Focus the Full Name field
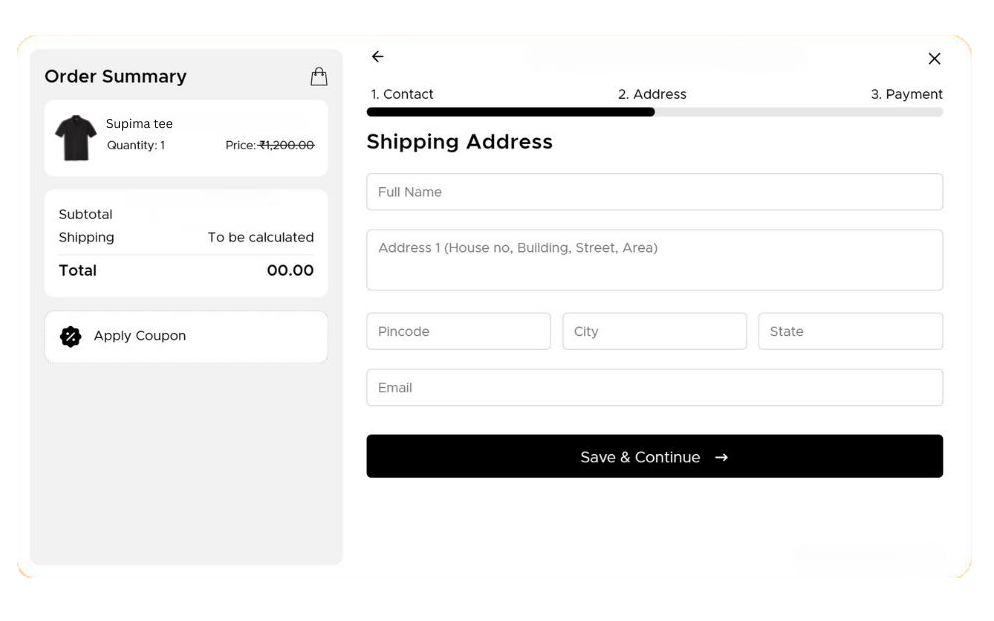 pyautogui.click(x=654, y=192)
